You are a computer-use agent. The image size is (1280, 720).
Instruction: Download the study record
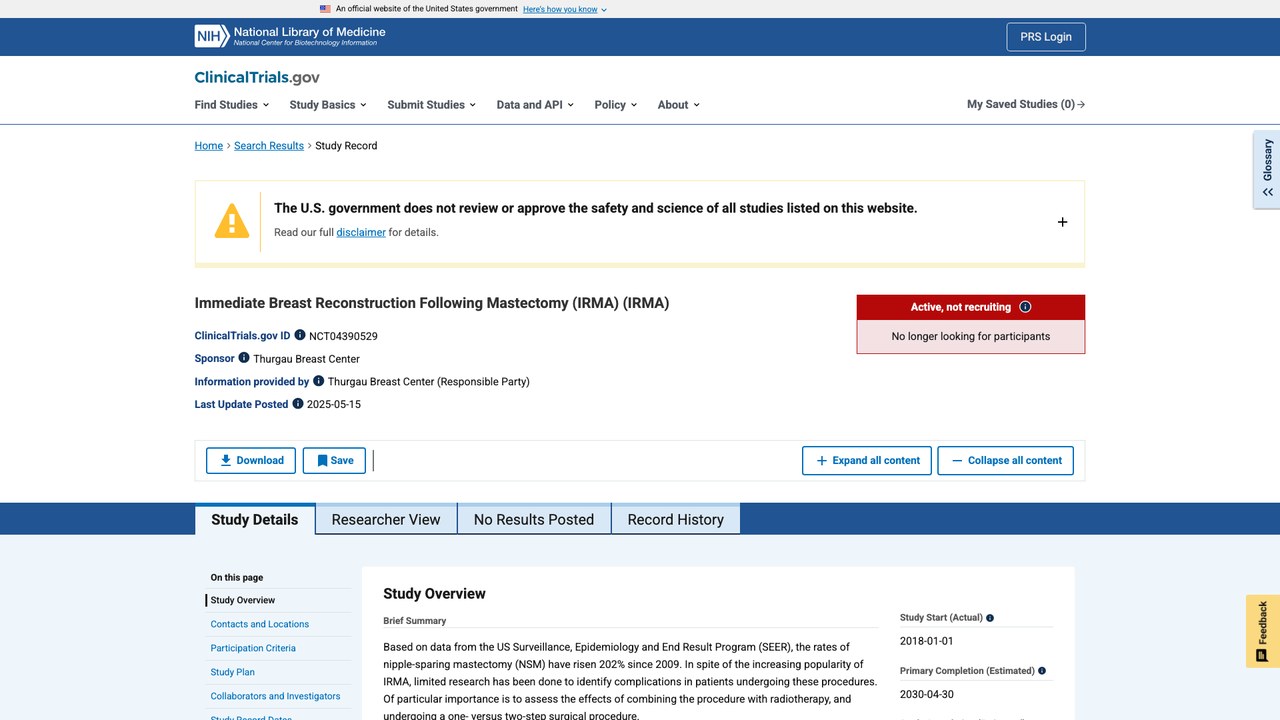[x=251, y=460]
